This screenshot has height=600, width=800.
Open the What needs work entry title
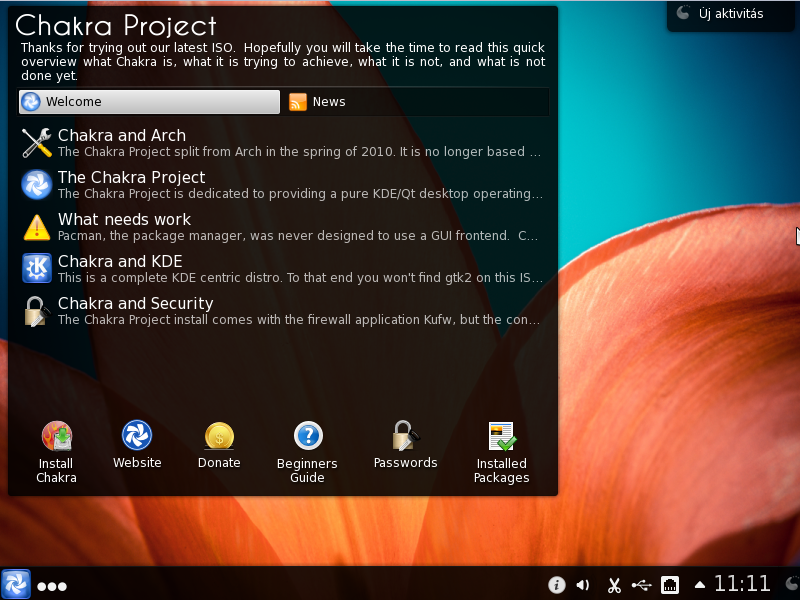[x=124, y=219]
